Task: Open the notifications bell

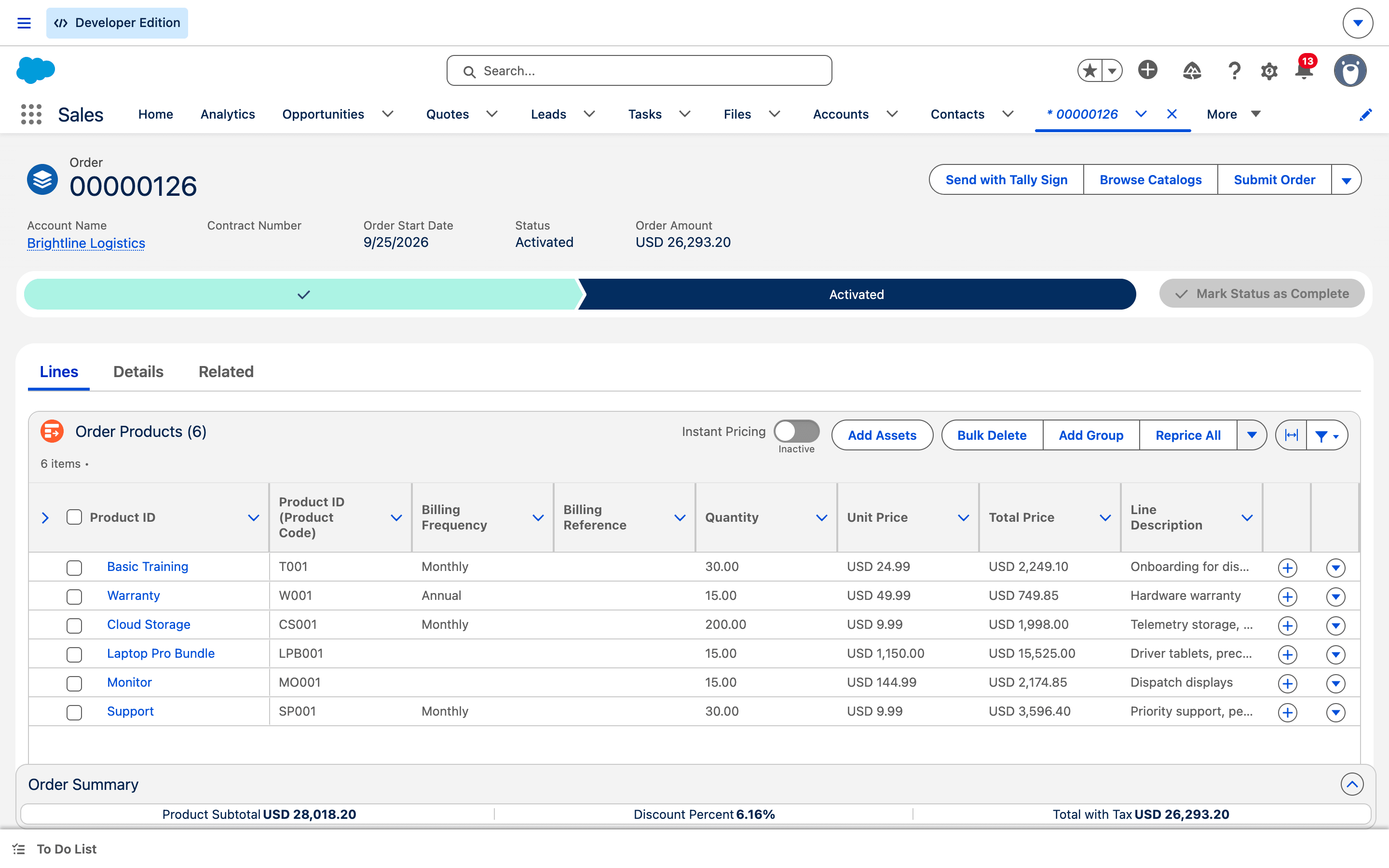Action: coord(1304,70)
